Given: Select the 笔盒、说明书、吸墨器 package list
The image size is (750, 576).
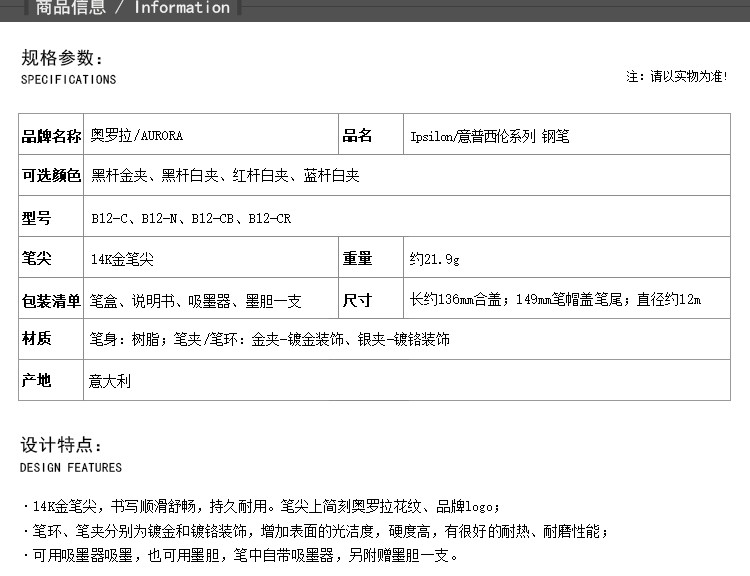Looking at the screenshot, I should pos(195,301).
